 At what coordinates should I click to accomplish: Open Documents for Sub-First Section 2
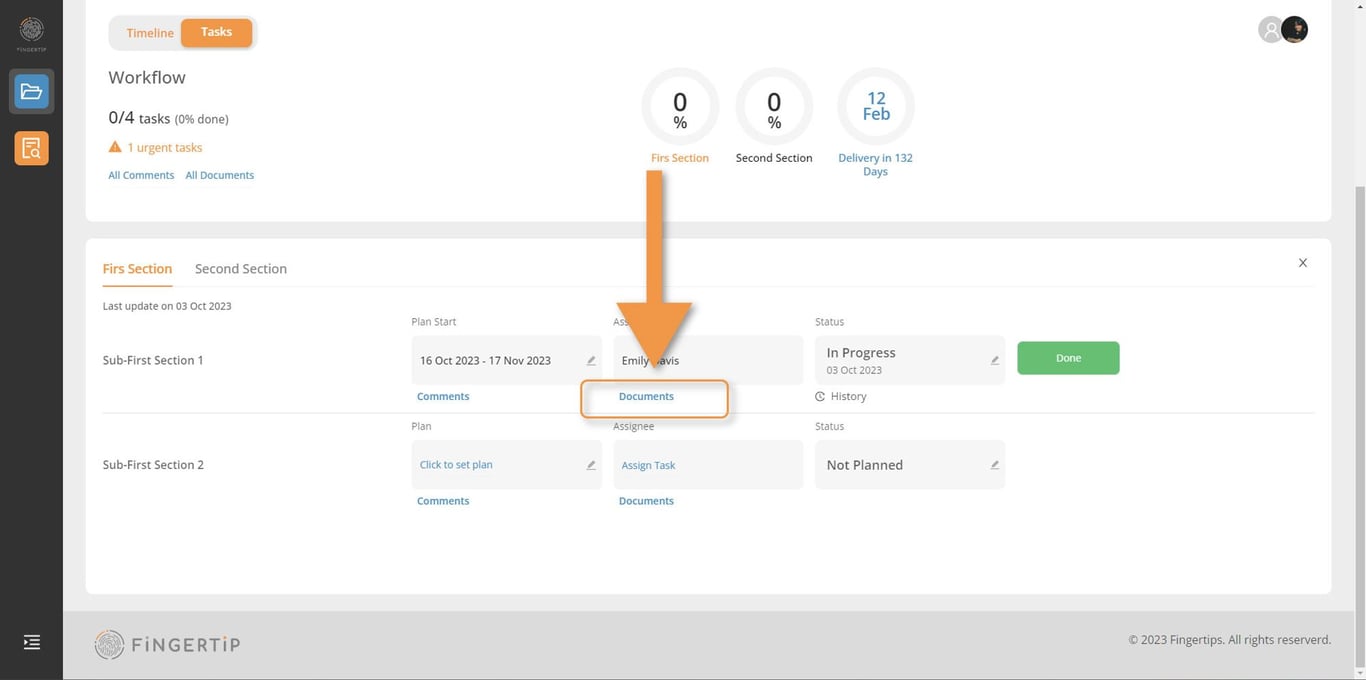click(646, 501)
